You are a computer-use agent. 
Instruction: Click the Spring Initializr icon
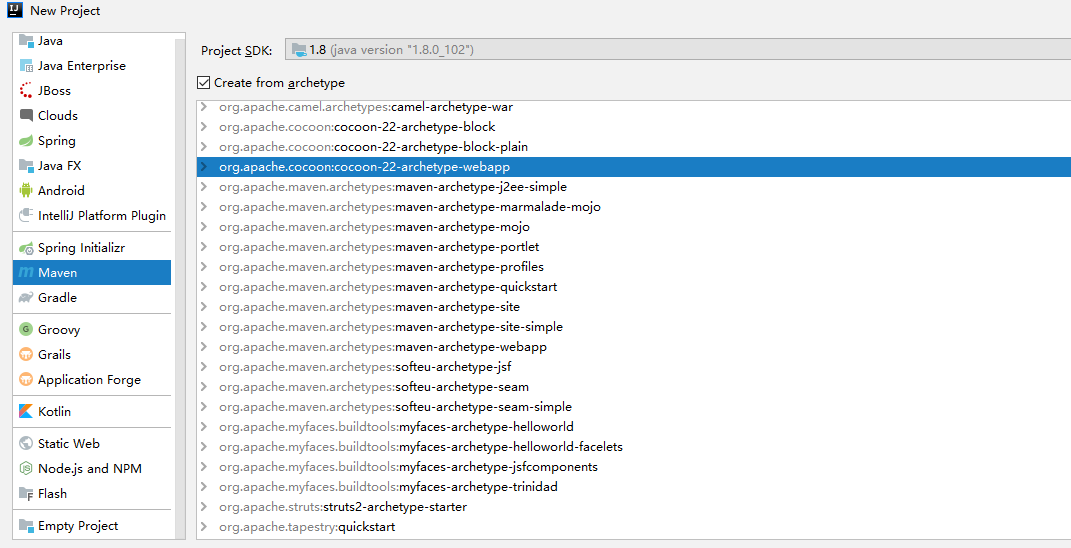click(26, 247)
